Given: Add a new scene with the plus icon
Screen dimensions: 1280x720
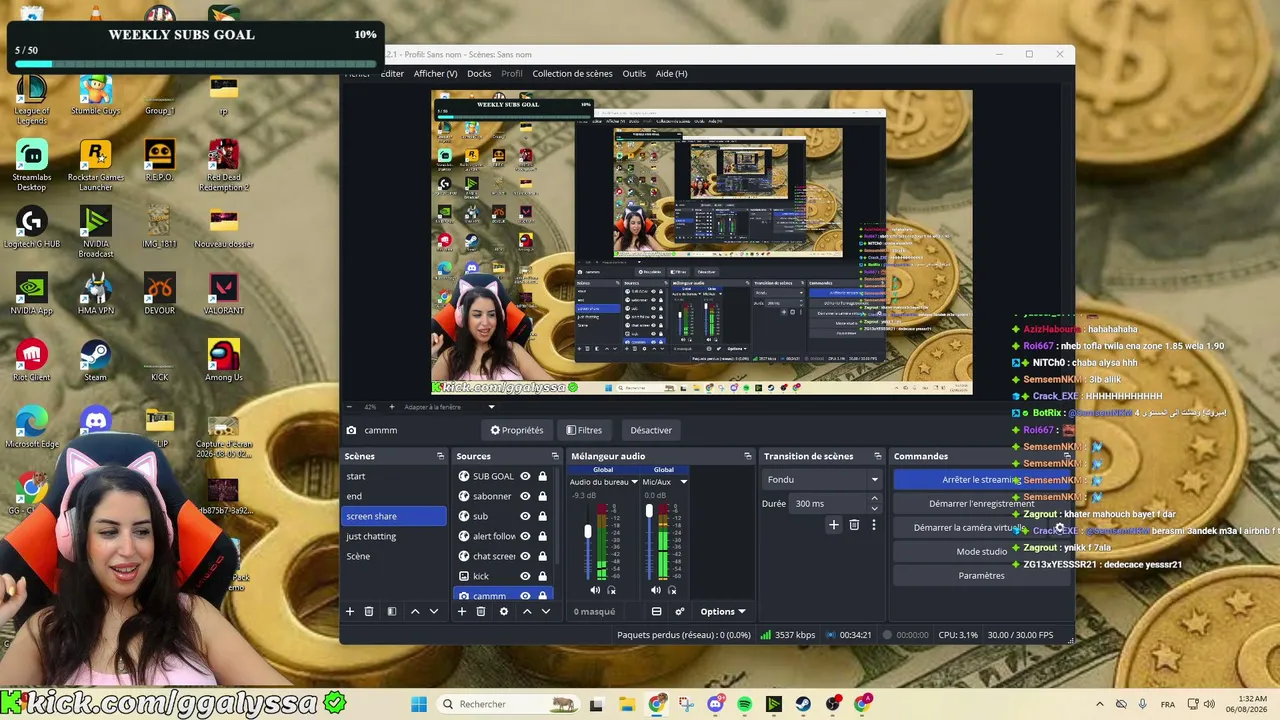Looking at the screenshot, I should [x=350, y=611].
